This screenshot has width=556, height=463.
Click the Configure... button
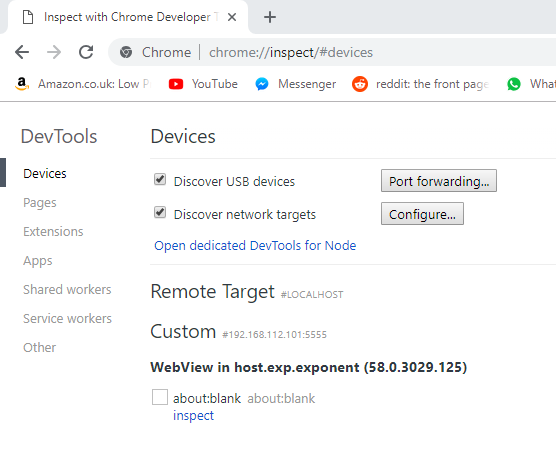422,214
